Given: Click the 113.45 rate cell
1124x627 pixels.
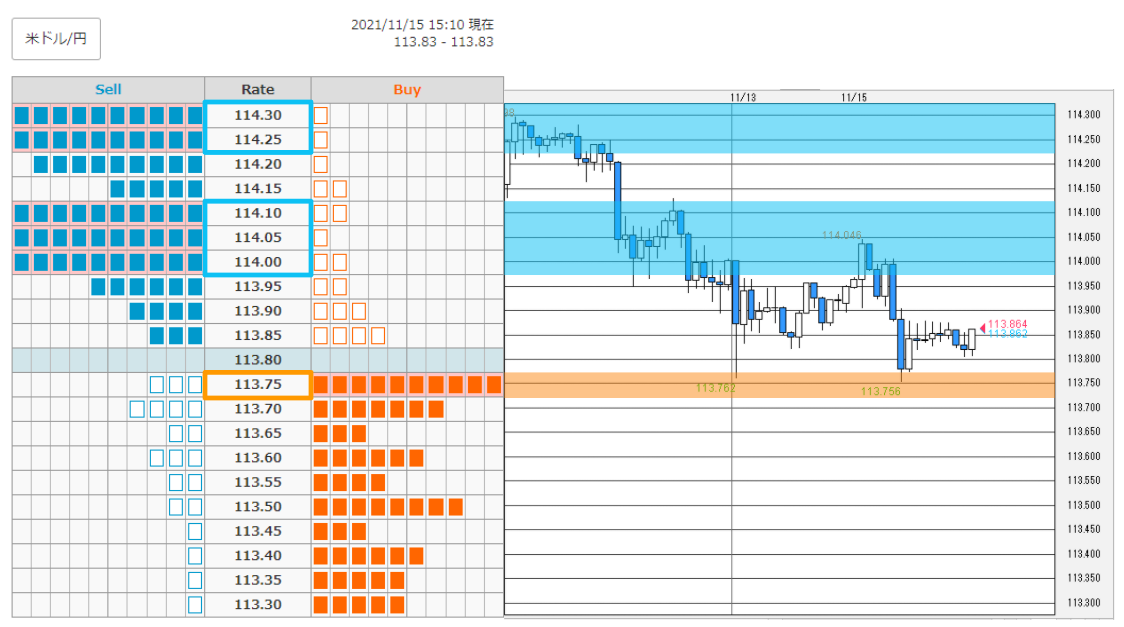Looking at the screenshot, I should [x=258, y=531].
